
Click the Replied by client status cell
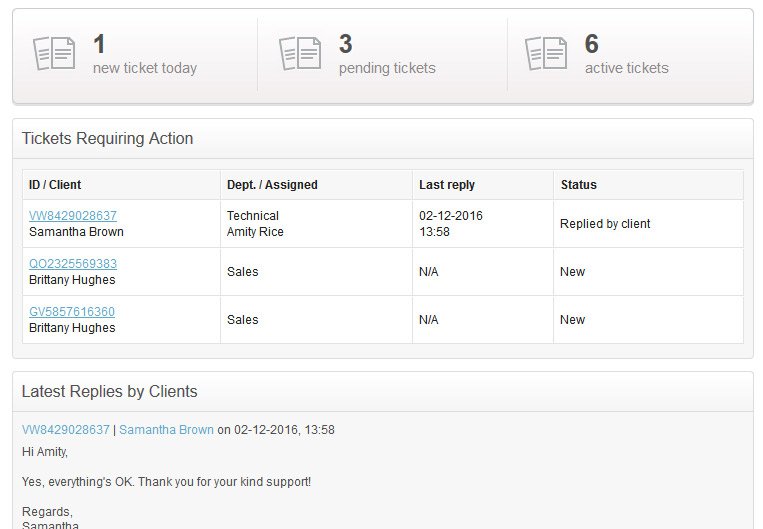(648, 224)
